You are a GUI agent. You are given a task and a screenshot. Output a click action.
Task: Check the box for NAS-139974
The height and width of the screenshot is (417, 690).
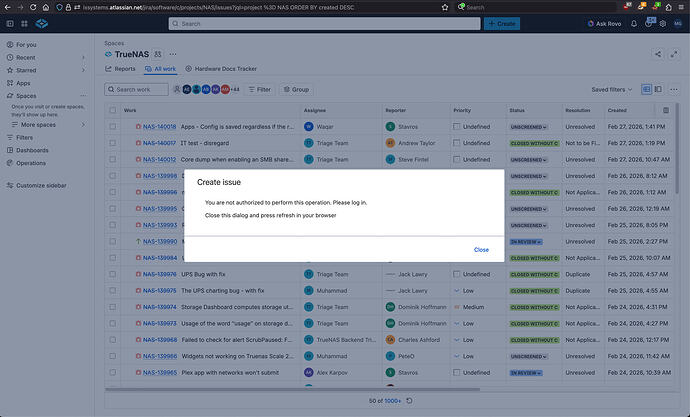(x=113, y=307)
